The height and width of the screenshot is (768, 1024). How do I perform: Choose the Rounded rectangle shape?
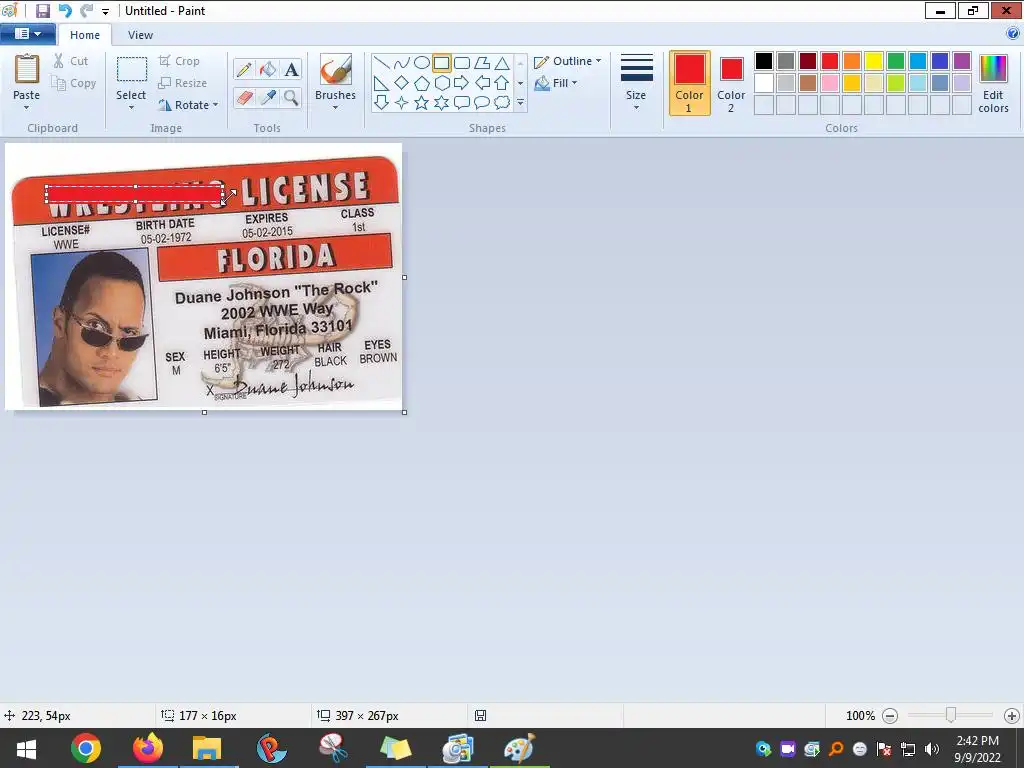coord(462,63)
